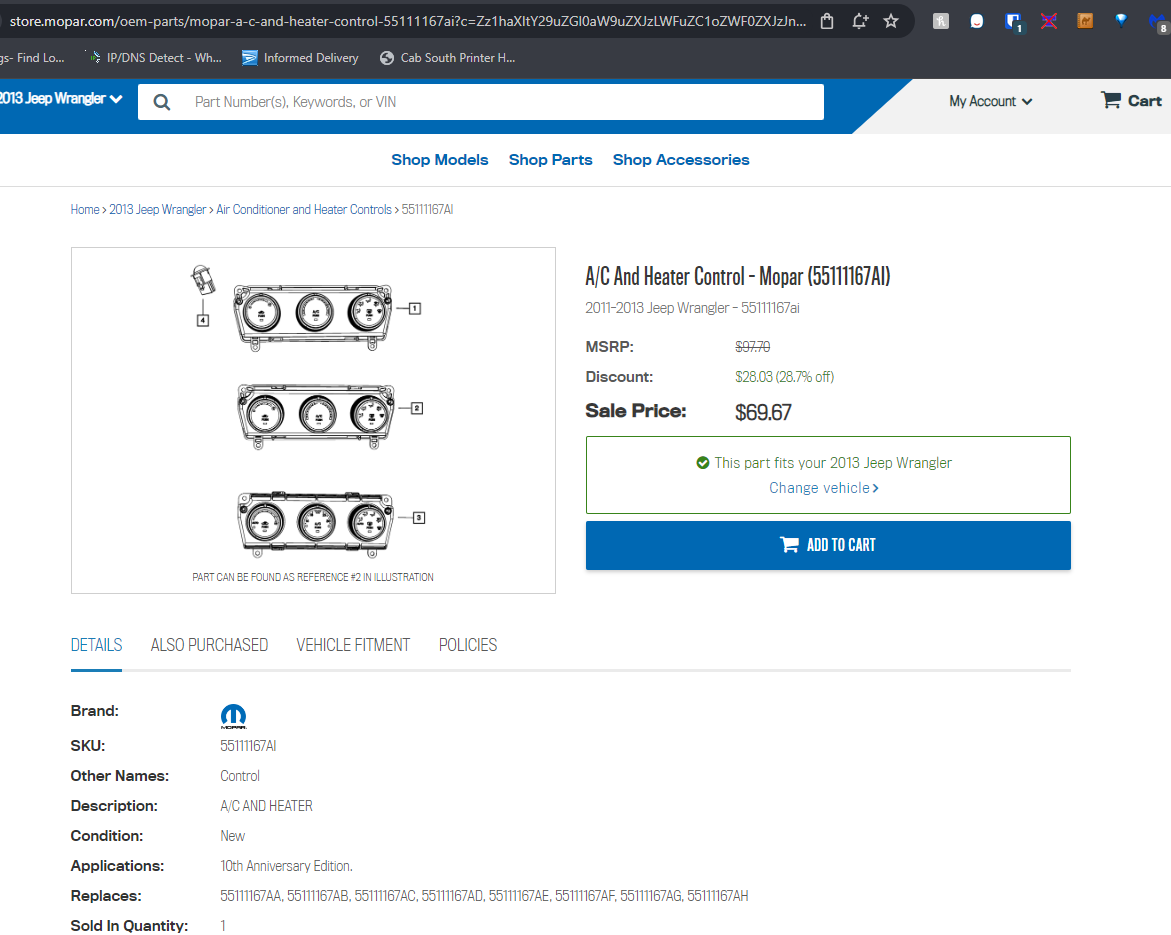Switch to the Also Purchased tab
The width and height of the screenshot is (1171, 935).
coord(209,645)
